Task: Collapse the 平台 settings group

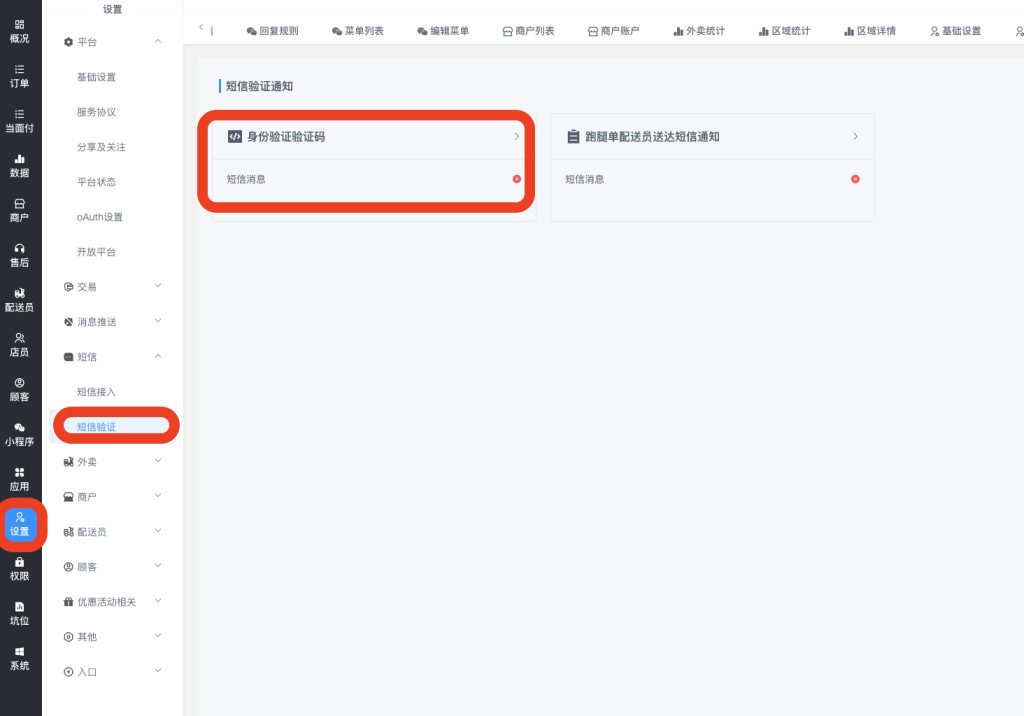Action: 158,41
